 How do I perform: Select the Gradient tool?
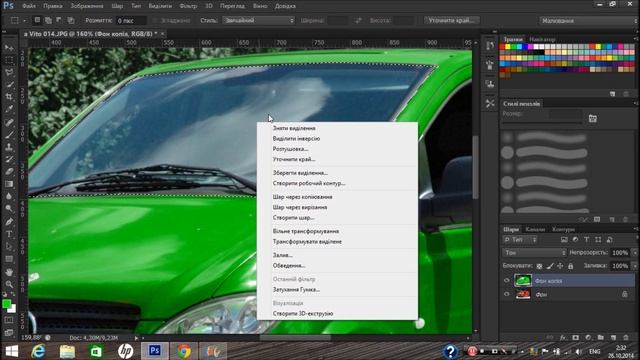click(9, 184)
